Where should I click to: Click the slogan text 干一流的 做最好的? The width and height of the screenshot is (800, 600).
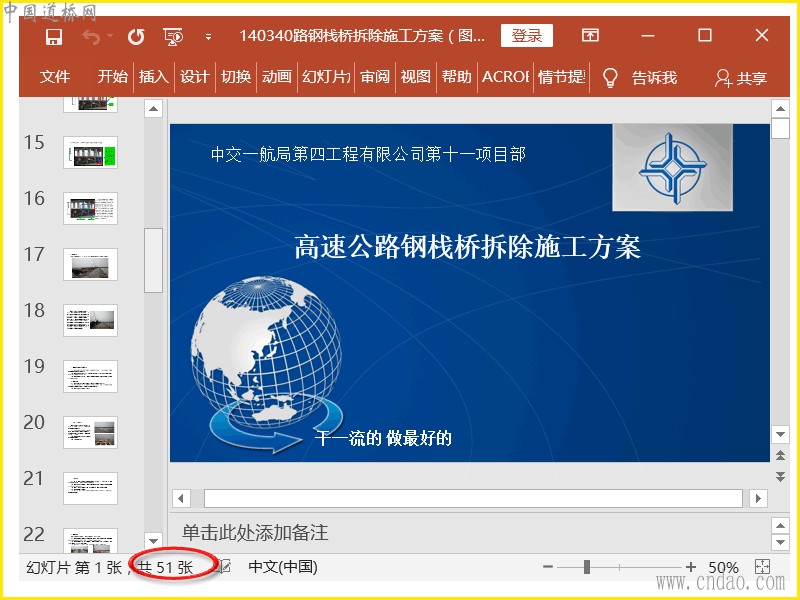coord(383,438)
